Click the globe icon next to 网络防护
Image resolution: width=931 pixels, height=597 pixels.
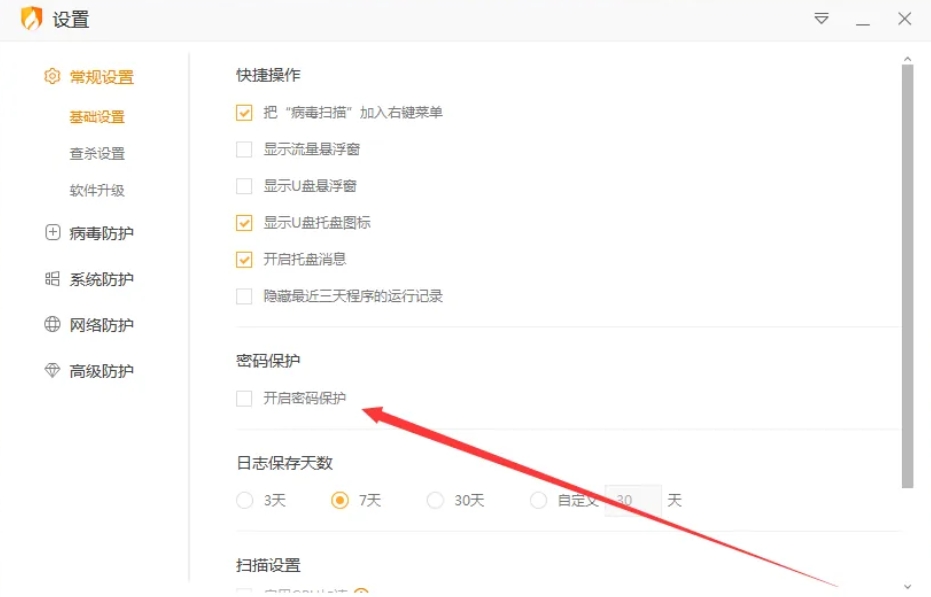tap(51, 324)
